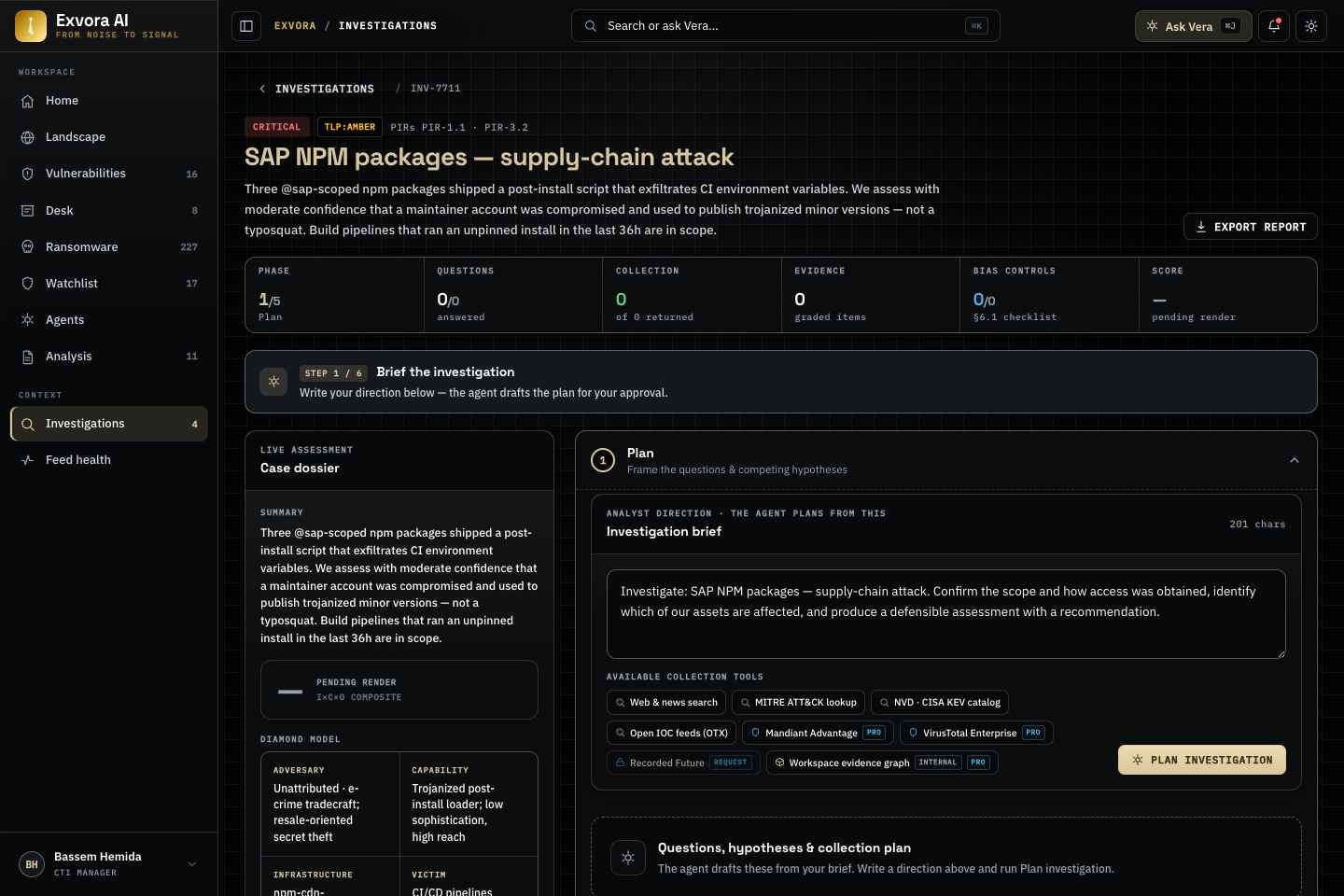Open Ransomware section
This screenshot has height=896, width=1344.
click(108, 247)
